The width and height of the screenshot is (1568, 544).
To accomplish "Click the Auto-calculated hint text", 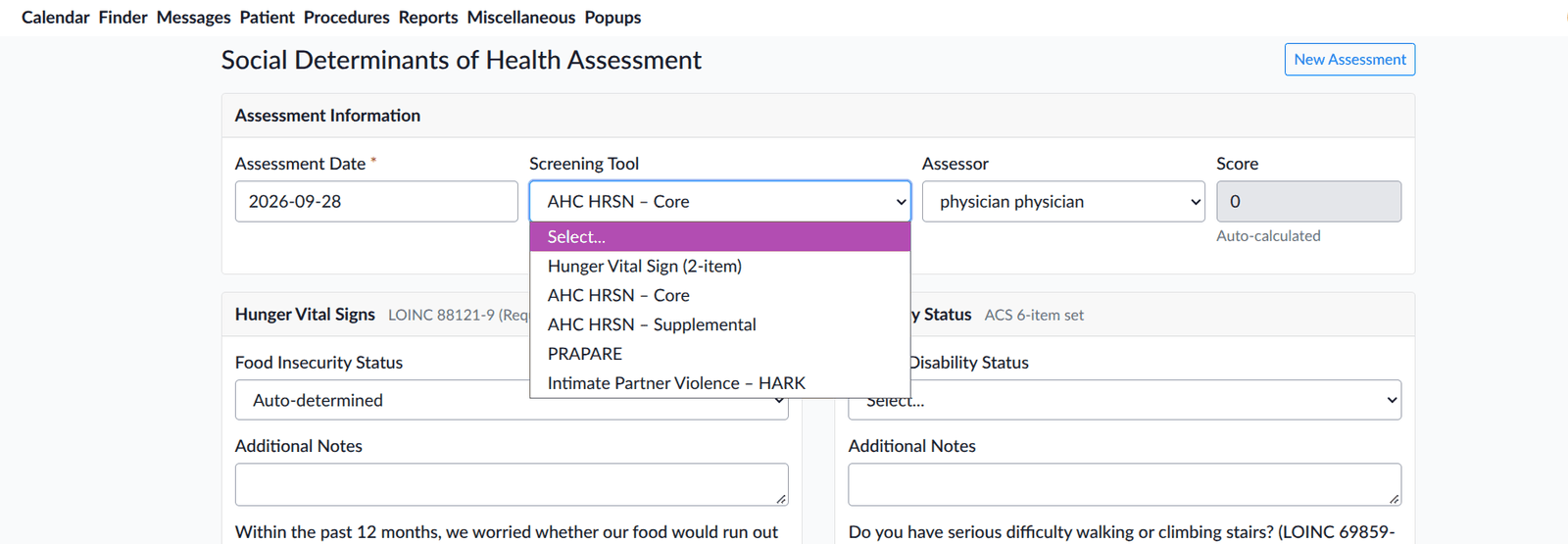I will point(1268,236).
